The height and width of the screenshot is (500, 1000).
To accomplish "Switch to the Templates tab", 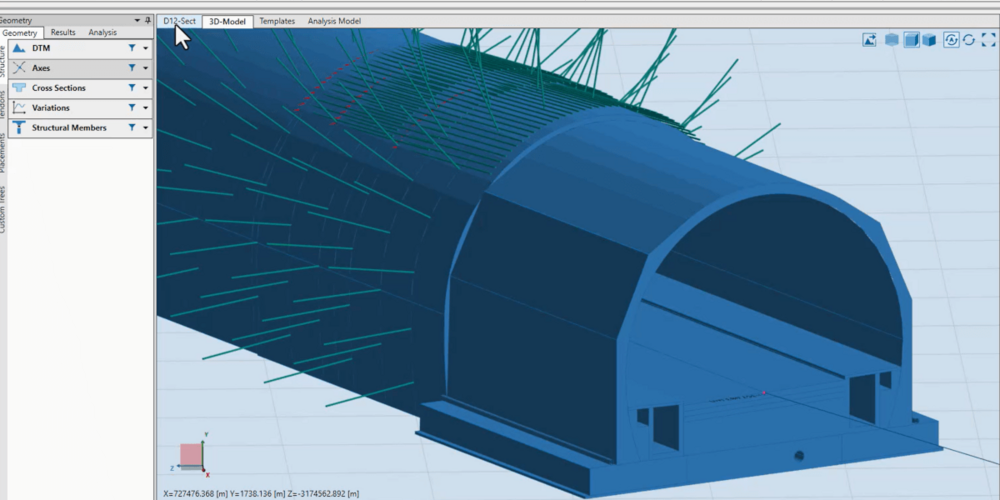I will (x=276, y=20).
